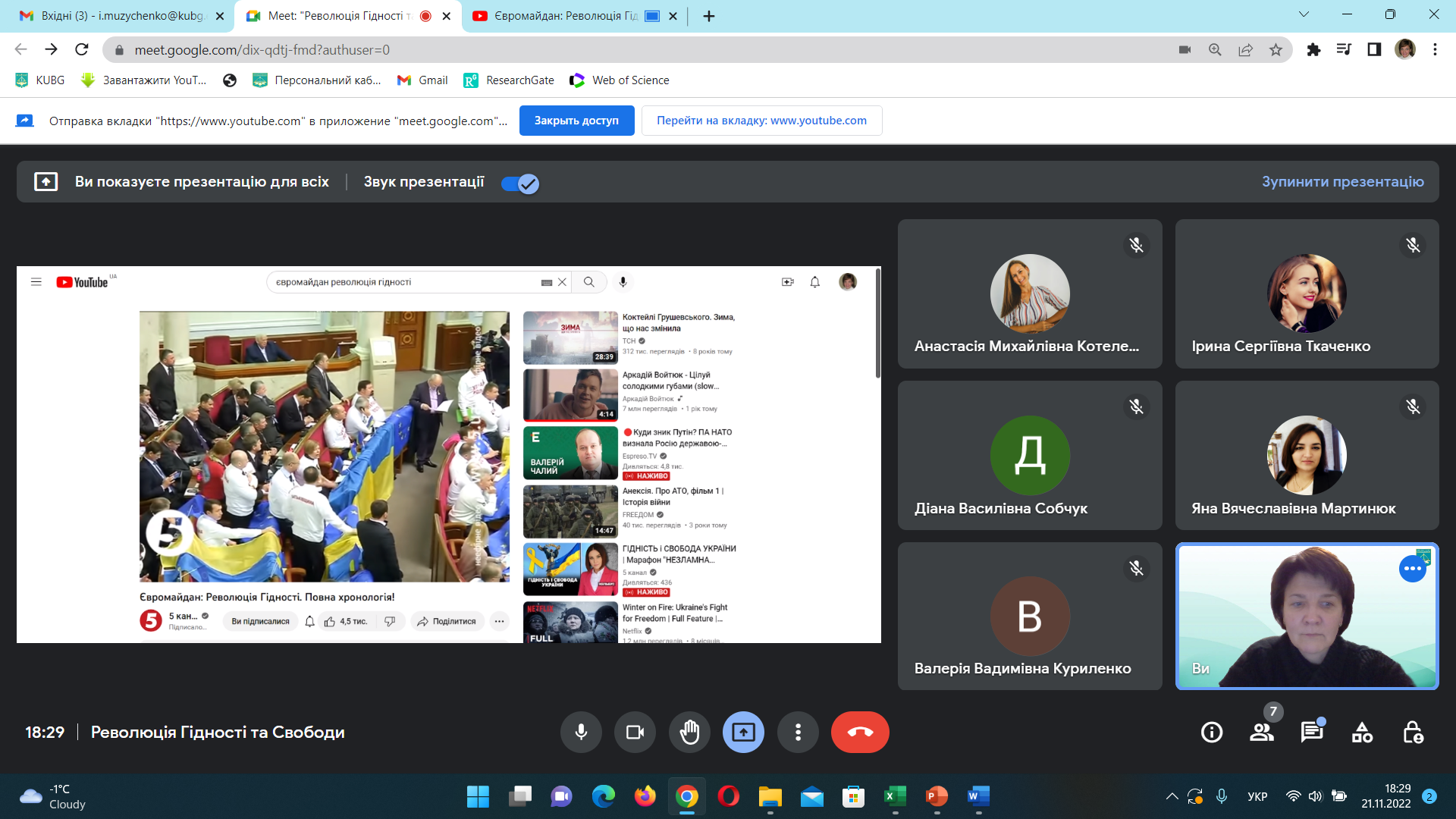Turn off the camera button
This screenshot has width=1456, height=819.
[635, 732]
